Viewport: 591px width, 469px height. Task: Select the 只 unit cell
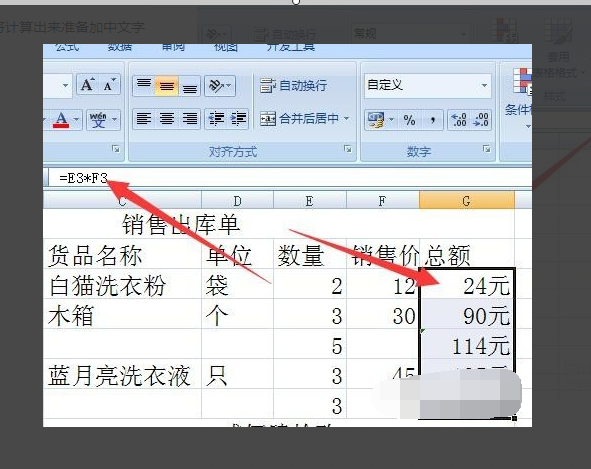[237, 374]
